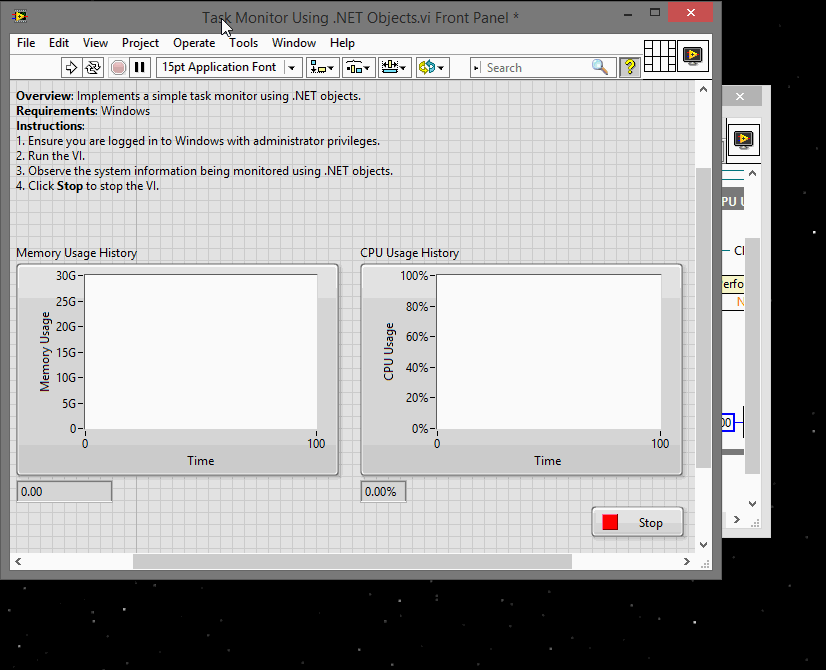This screenshot has height=670, width=826.
Task: Select the memory usage value field showing 0.00
Action: click(64, 490)
